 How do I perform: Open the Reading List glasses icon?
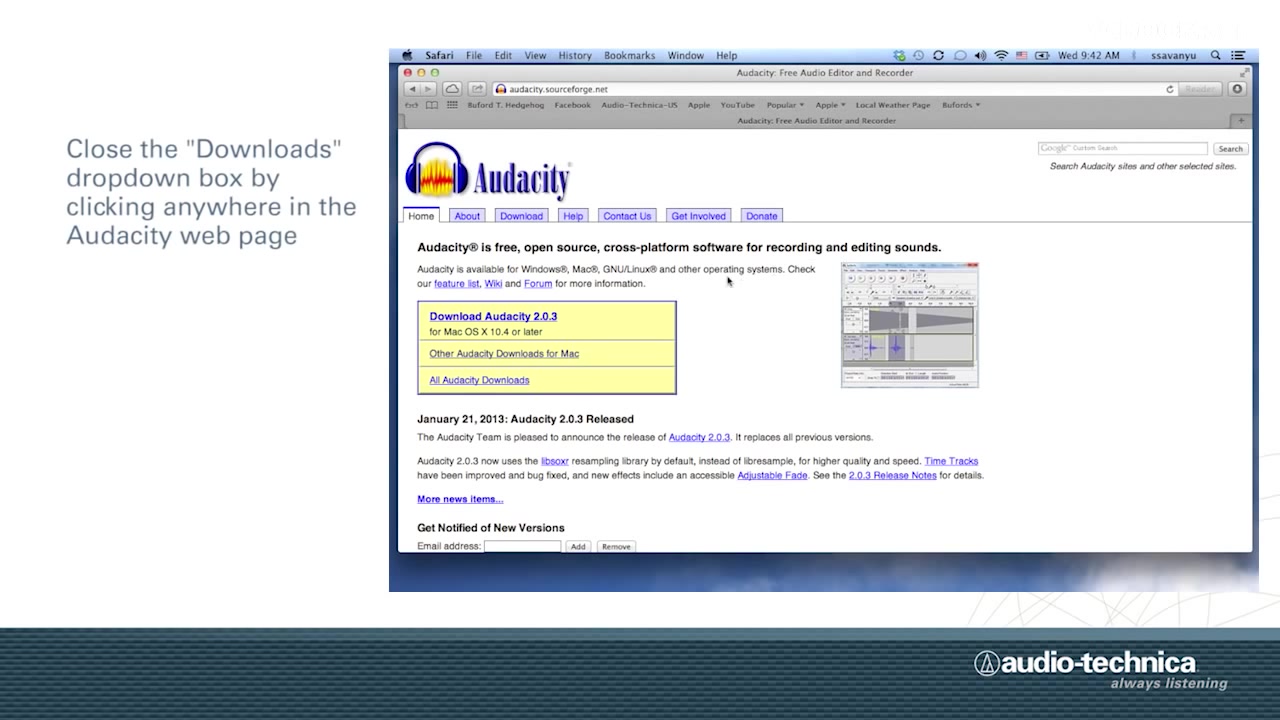(412, 105)
